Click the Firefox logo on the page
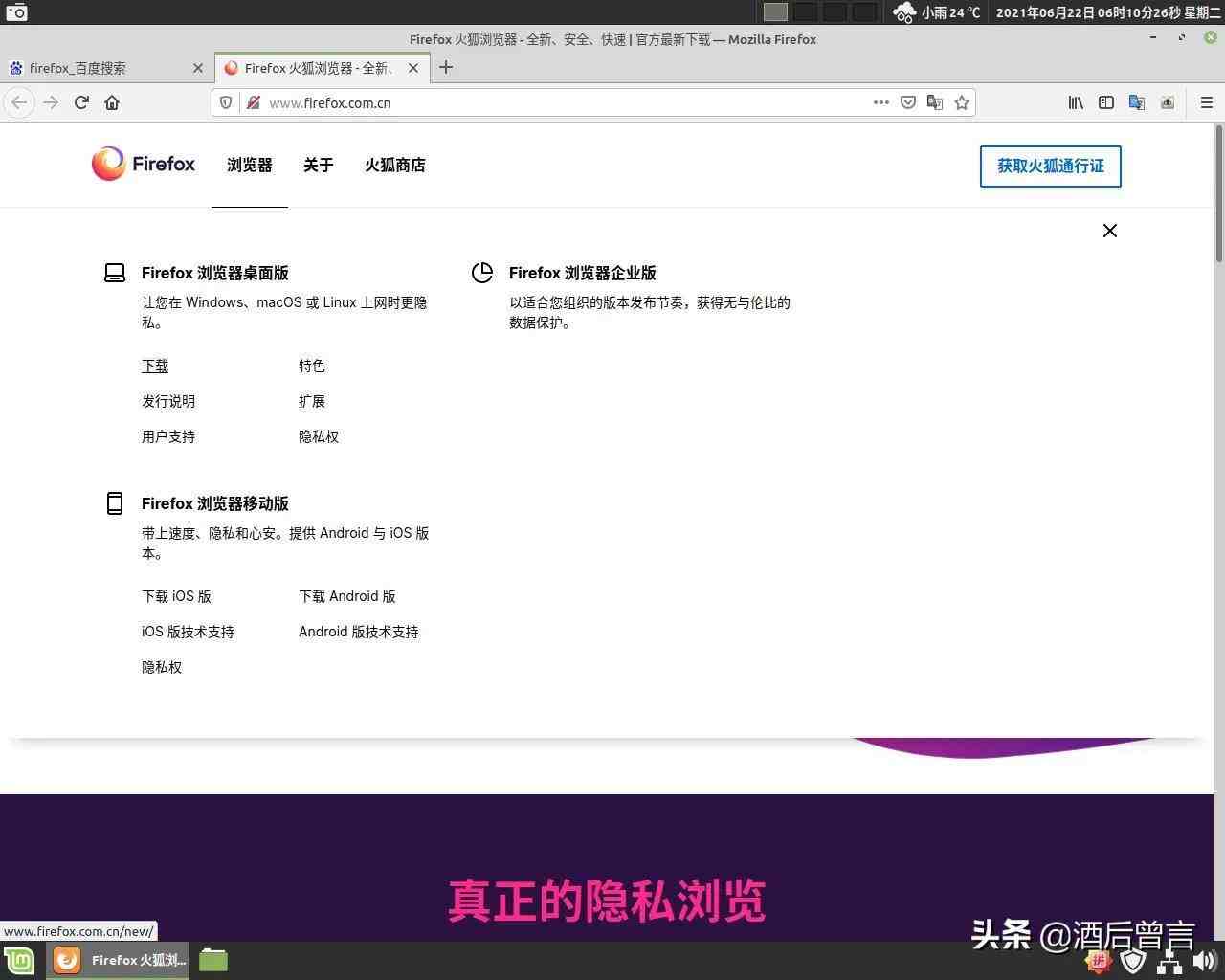Viewport: 1225px width, 980px height. pyautogui.click(x=144, y=164)
